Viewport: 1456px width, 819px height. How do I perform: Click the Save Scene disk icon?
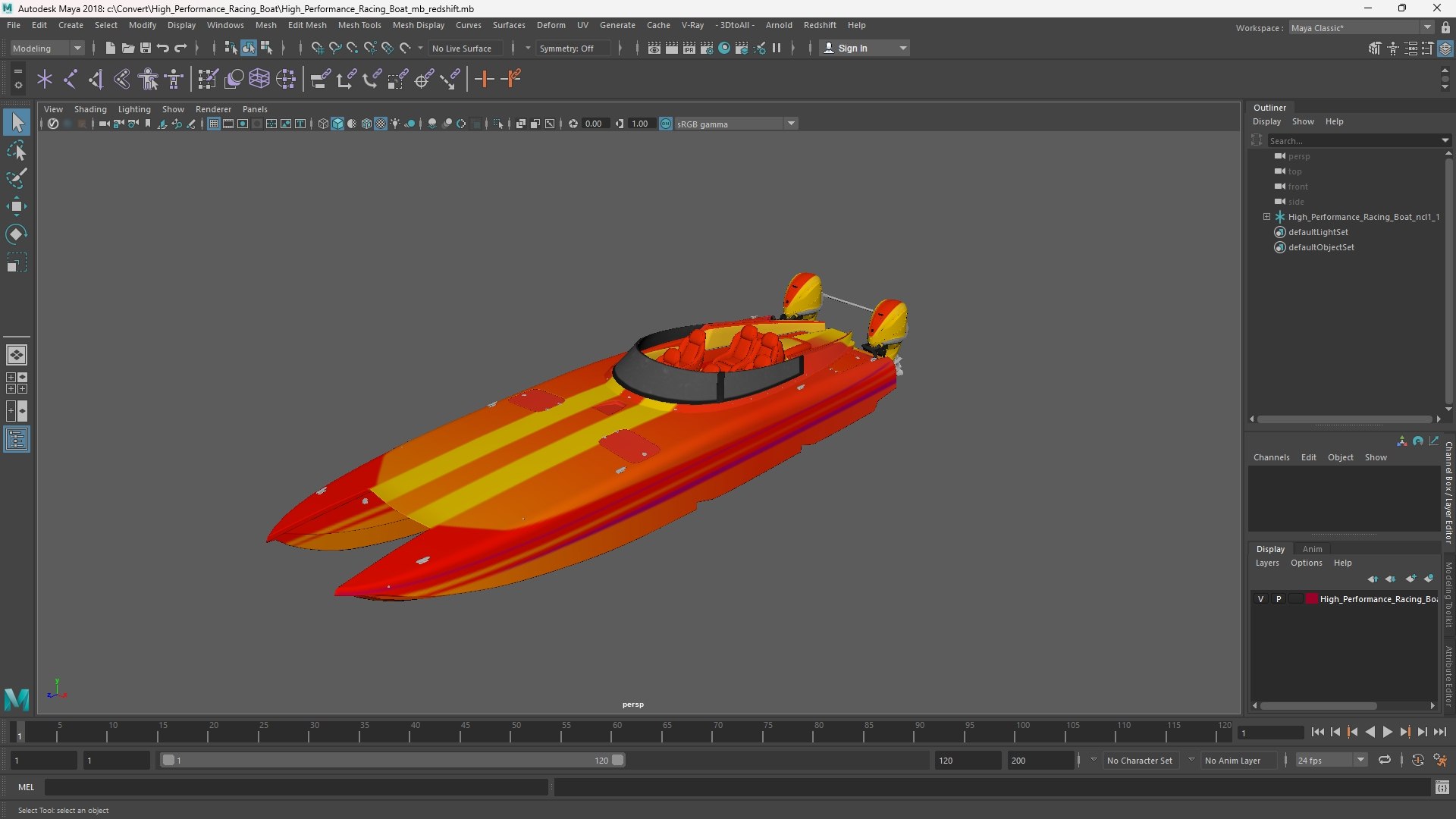click(x=146, y=48)
